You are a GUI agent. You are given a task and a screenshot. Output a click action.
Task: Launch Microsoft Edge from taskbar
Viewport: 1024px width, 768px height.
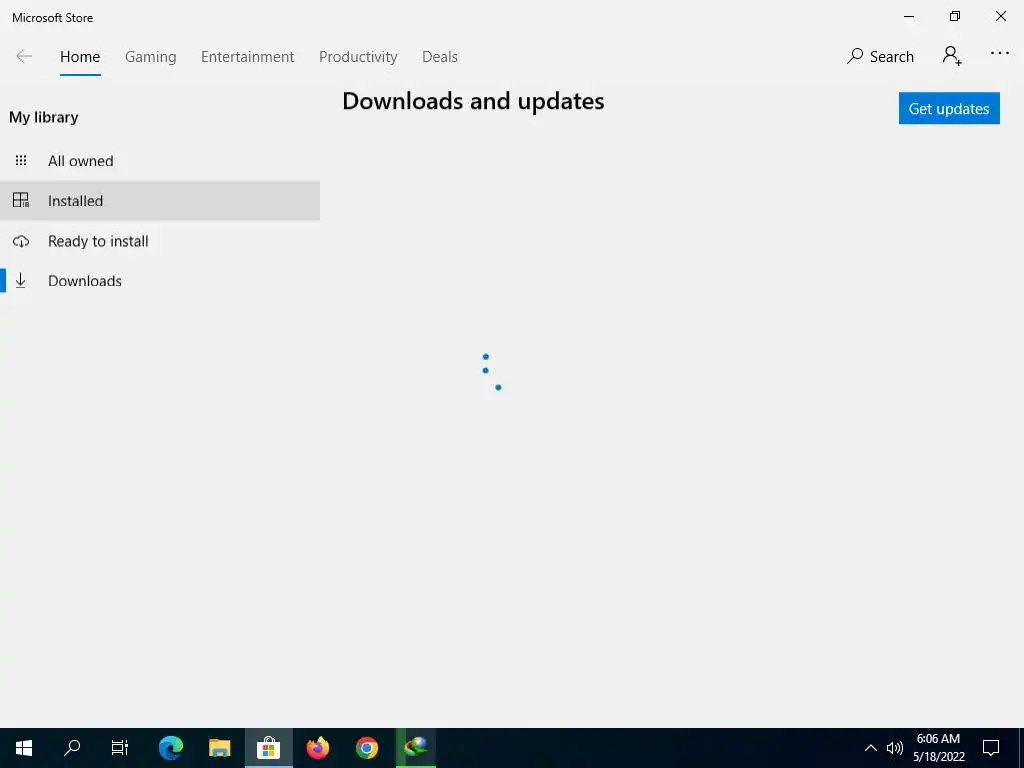(170, 748)
